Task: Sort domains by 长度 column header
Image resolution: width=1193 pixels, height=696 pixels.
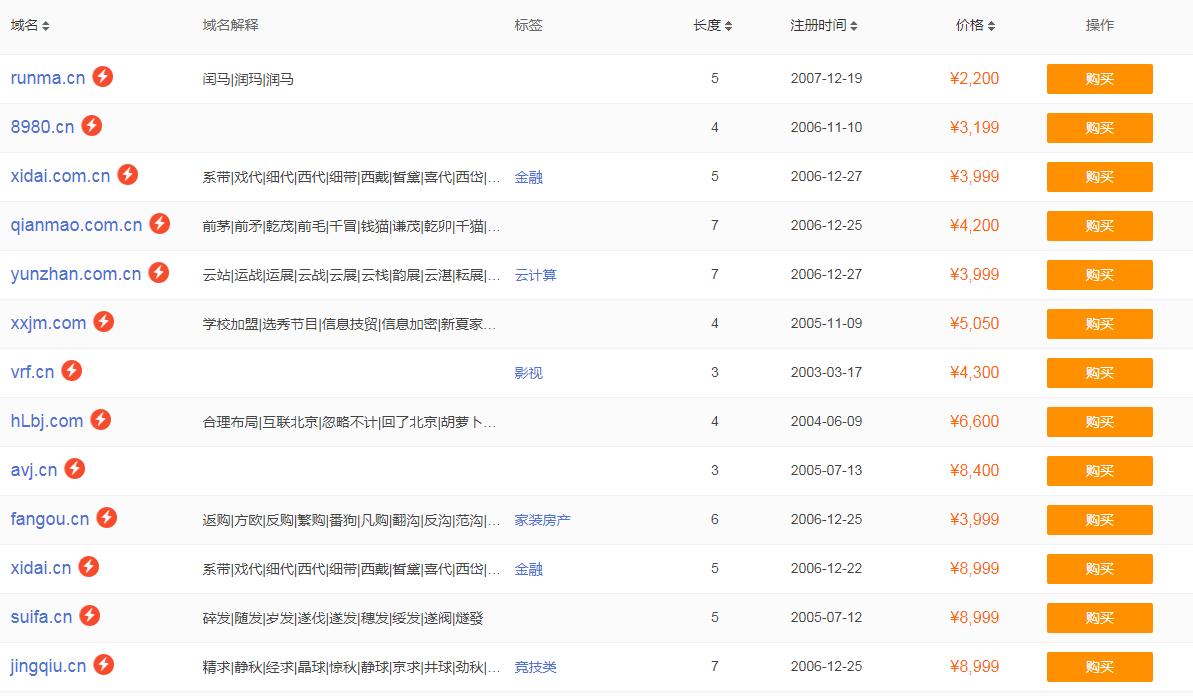Action: click(712, 25)
